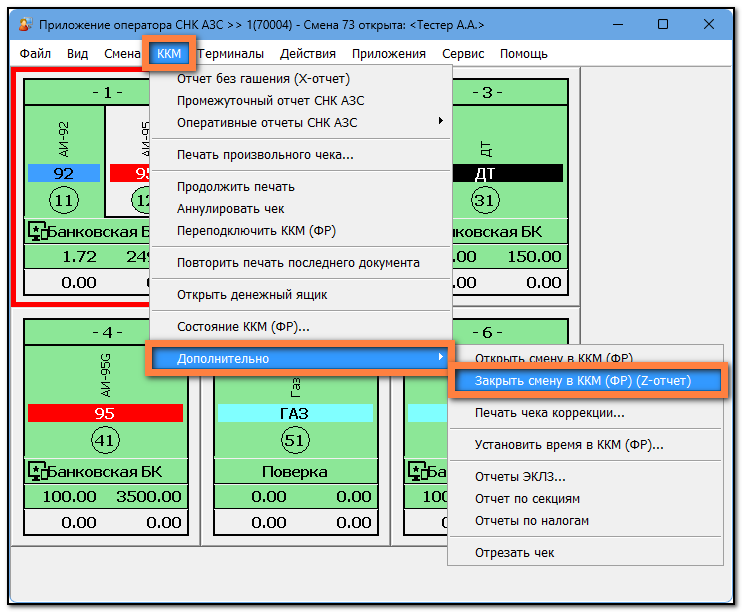The image size is (742, 612).
Task: Click the application icon in title bar
Action: (x=25, y=24)
